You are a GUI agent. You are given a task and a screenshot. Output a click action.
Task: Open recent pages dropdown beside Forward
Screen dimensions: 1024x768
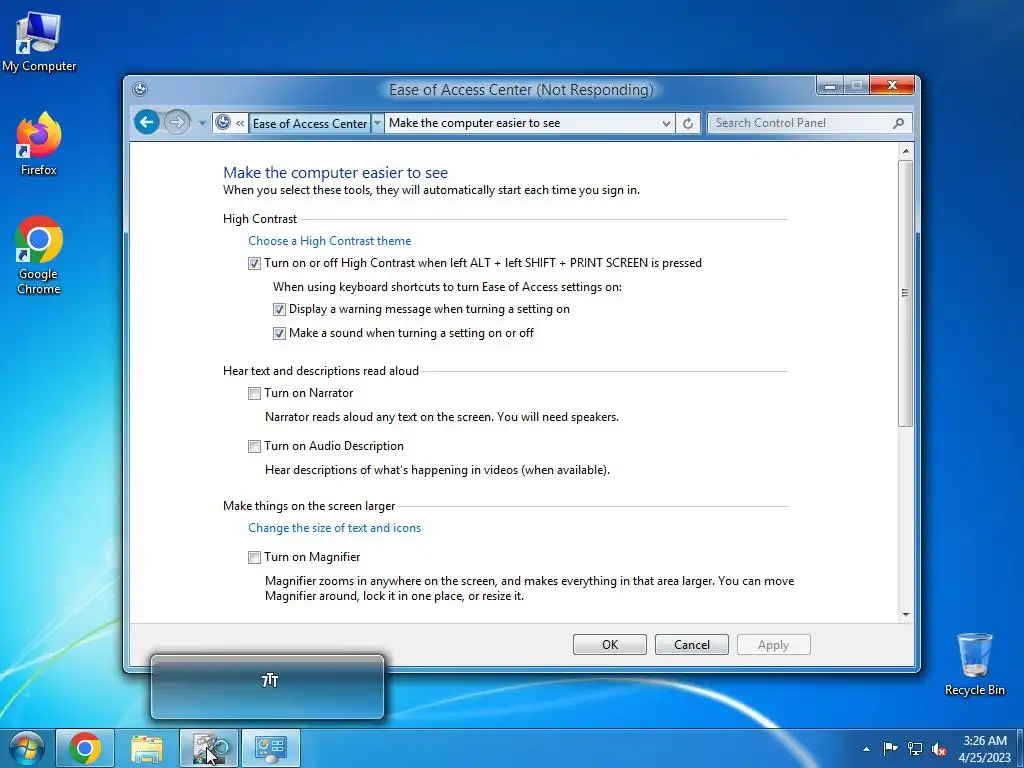tap(202, 123)
